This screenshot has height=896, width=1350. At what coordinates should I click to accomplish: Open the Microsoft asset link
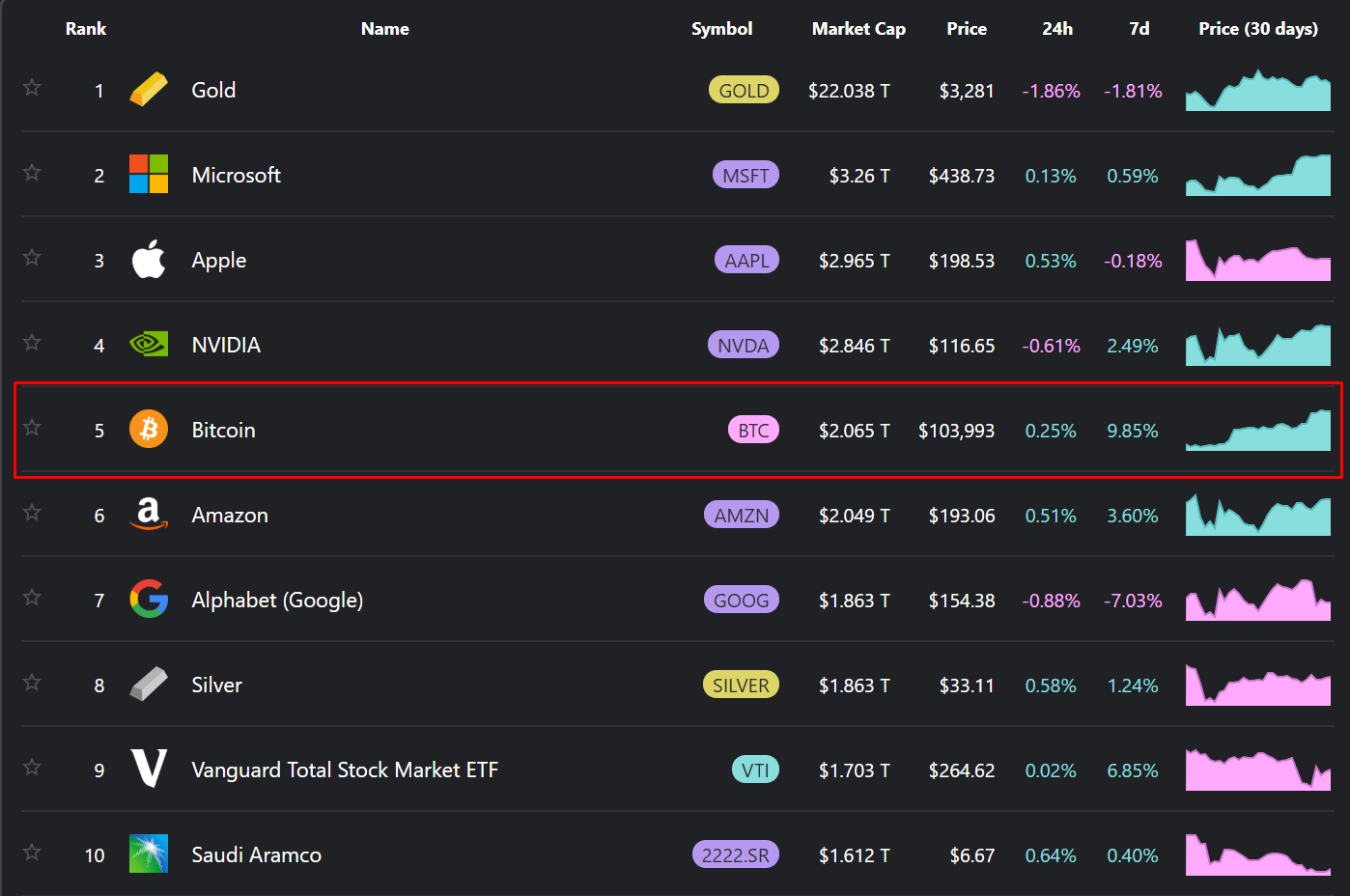[x=236, y=175]
